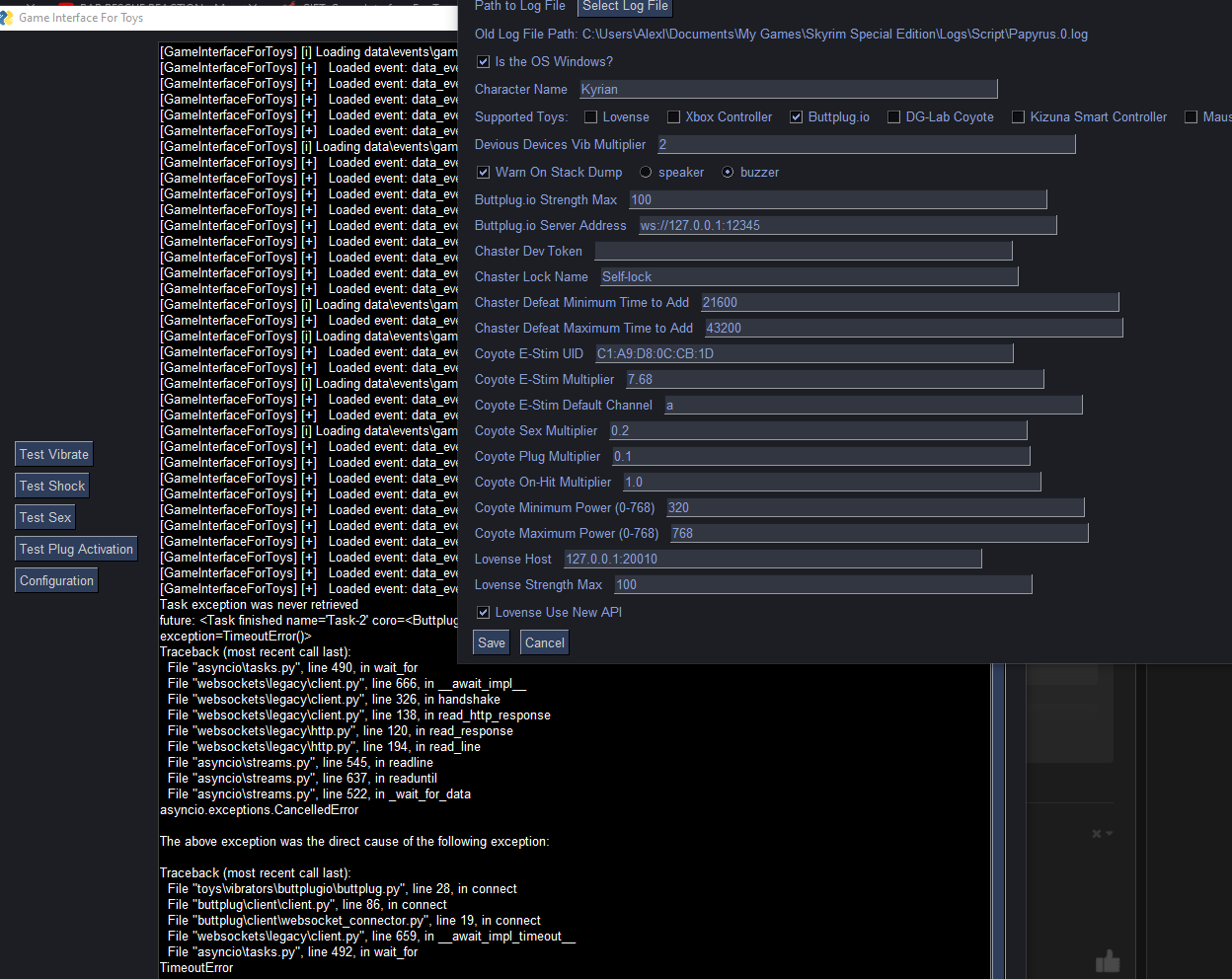
Task: Click the 'Old Log File Path' text line
Action: (x=781, y=34)
